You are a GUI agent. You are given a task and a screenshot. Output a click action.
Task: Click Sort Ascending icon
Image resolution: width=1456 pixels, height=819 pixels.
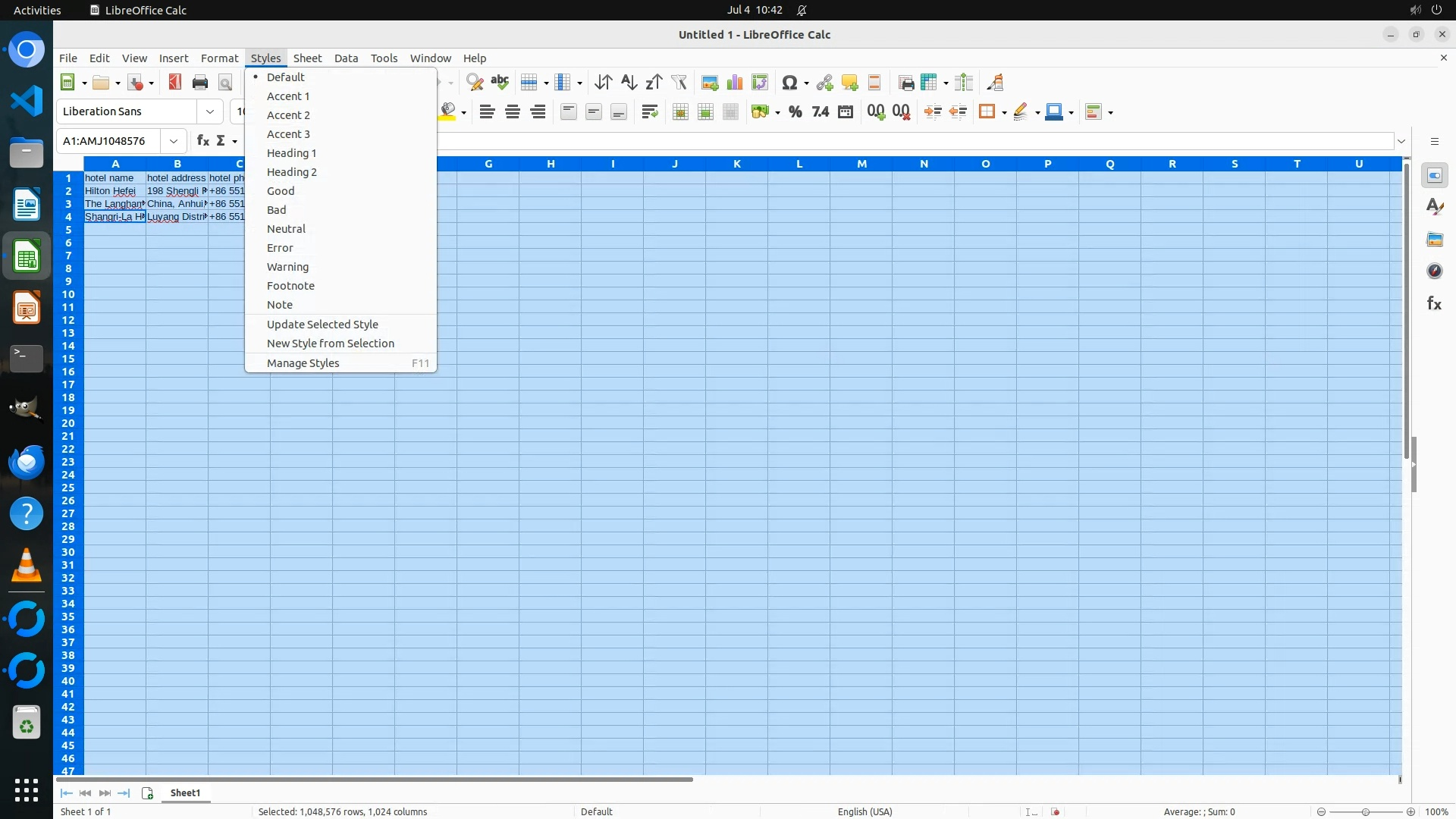629,83
